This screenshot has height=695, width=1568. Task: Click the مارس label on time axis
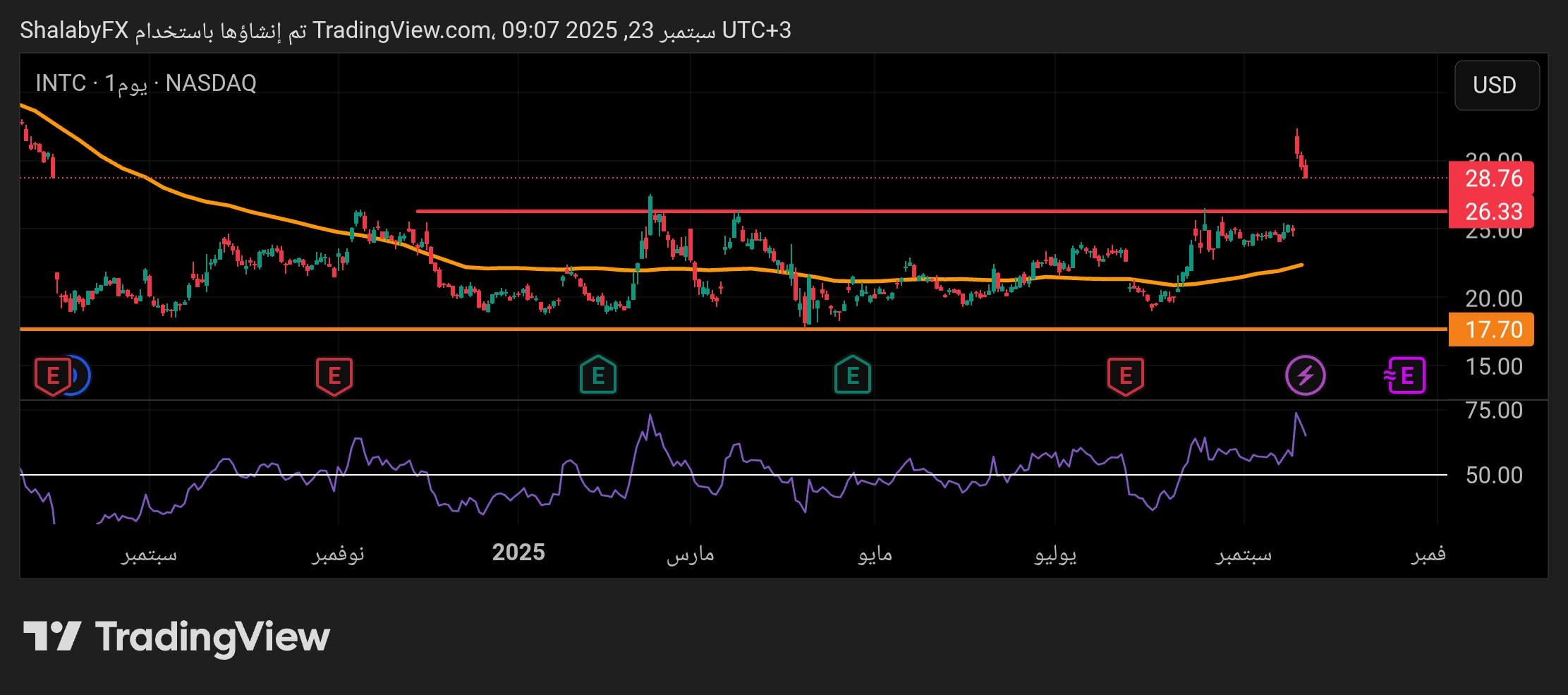(x=691, y=554)
